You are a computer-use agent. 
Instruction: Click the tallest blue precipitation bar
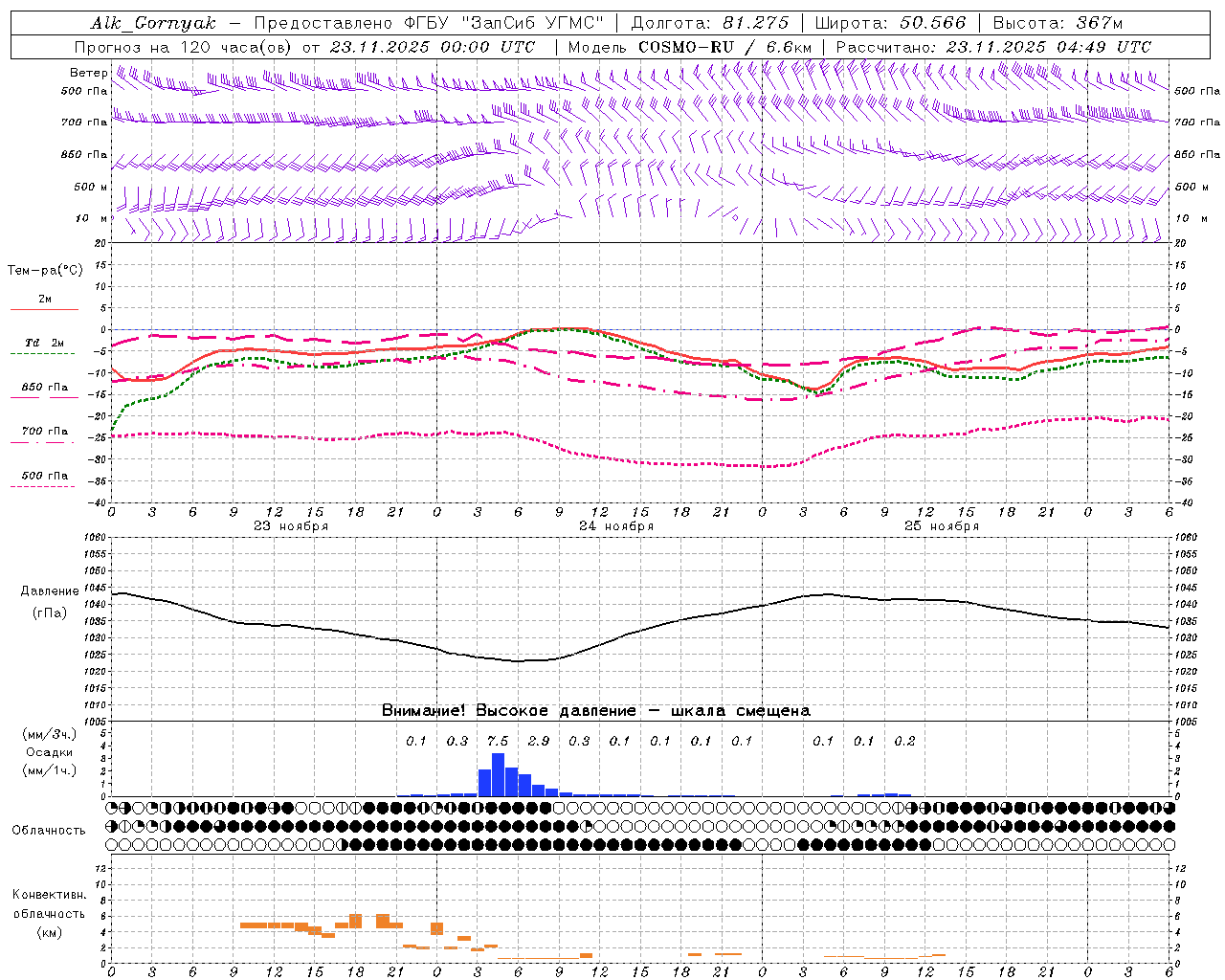498,775
